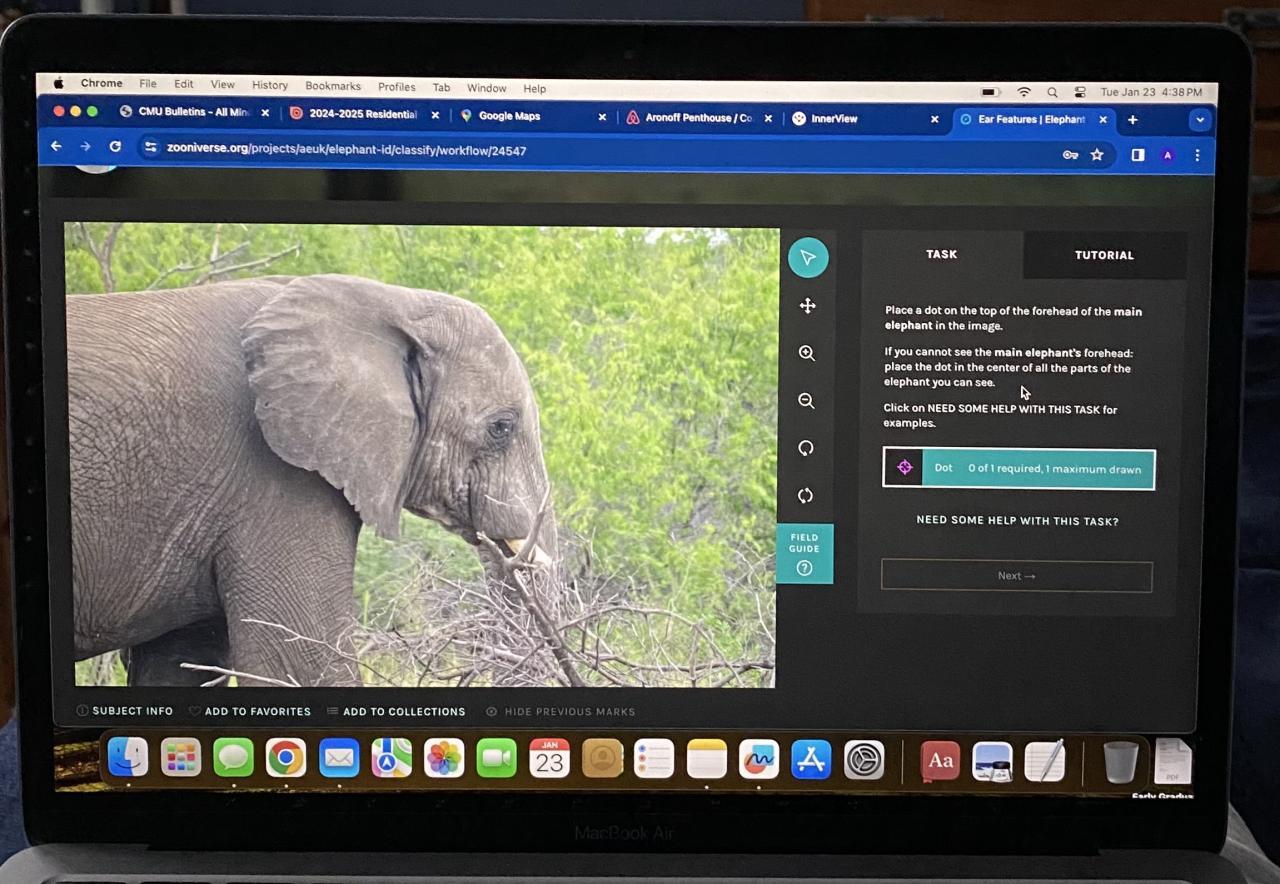1280x884 pixels.
Task: Toggle Chrome side panel
Action: [1138, 155]
